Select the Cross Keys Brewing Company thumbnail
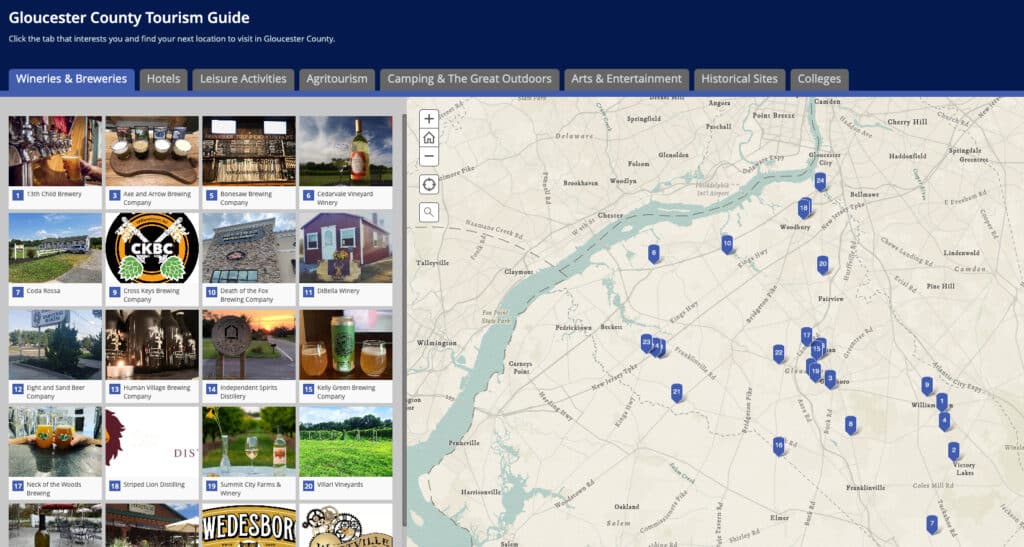1024x547 pixels. (152, 248)
